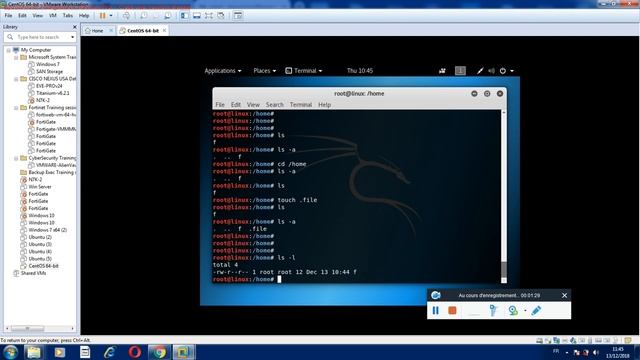Select Windows 7 x64 (2) in library
This screenshot has width=640, height=360.
coord(47,230)
